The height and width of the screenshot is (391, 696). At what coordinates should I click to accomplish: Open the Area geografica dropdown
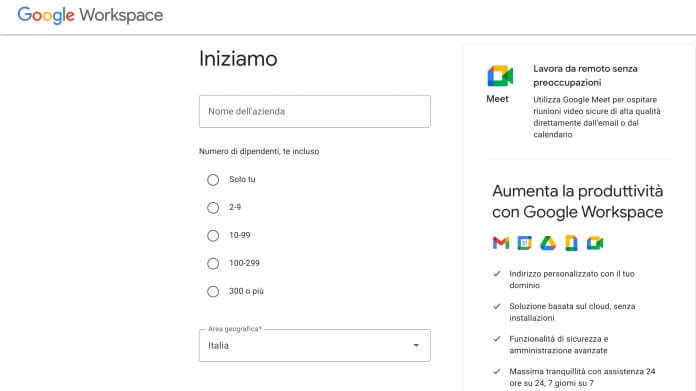[x=315, y=345]
